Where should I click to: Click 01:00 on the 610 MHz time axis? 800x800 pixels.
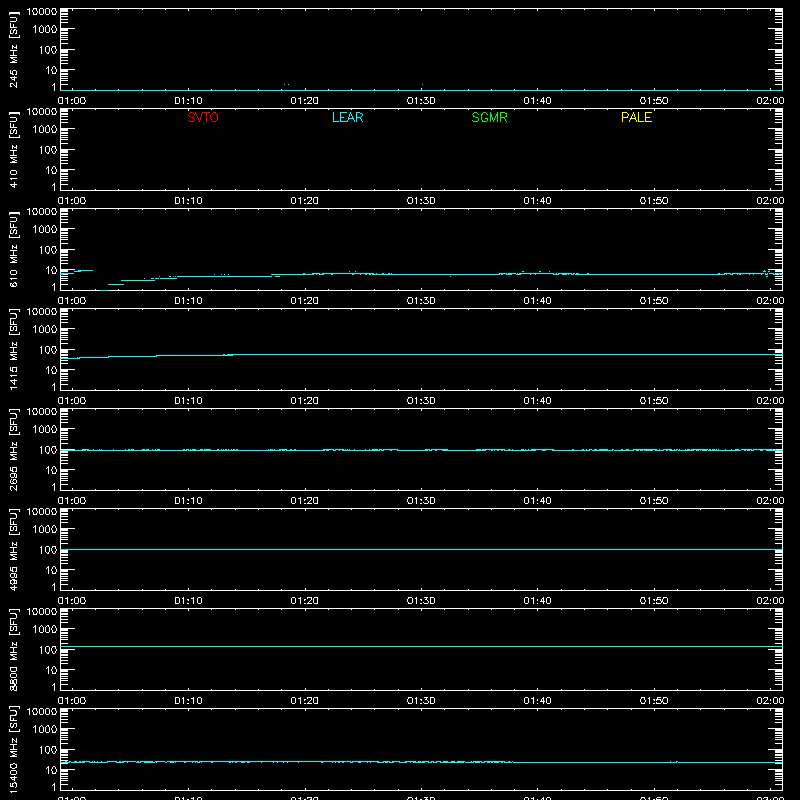(72, 301)
